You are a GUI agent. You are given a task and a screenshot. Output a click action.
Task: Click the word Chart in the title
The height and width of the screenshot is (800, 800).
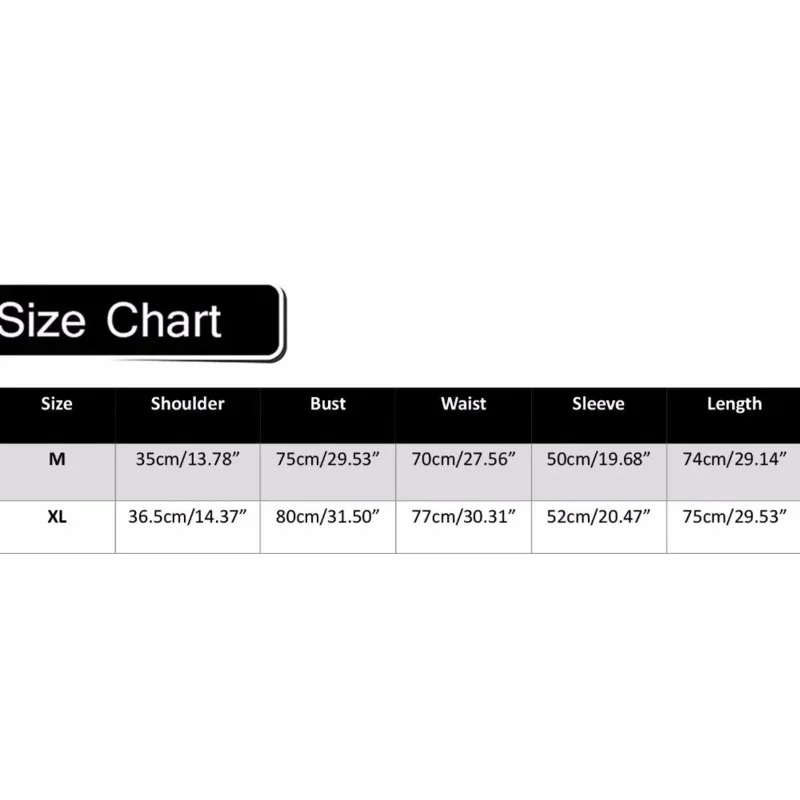[x=164, y=322]
